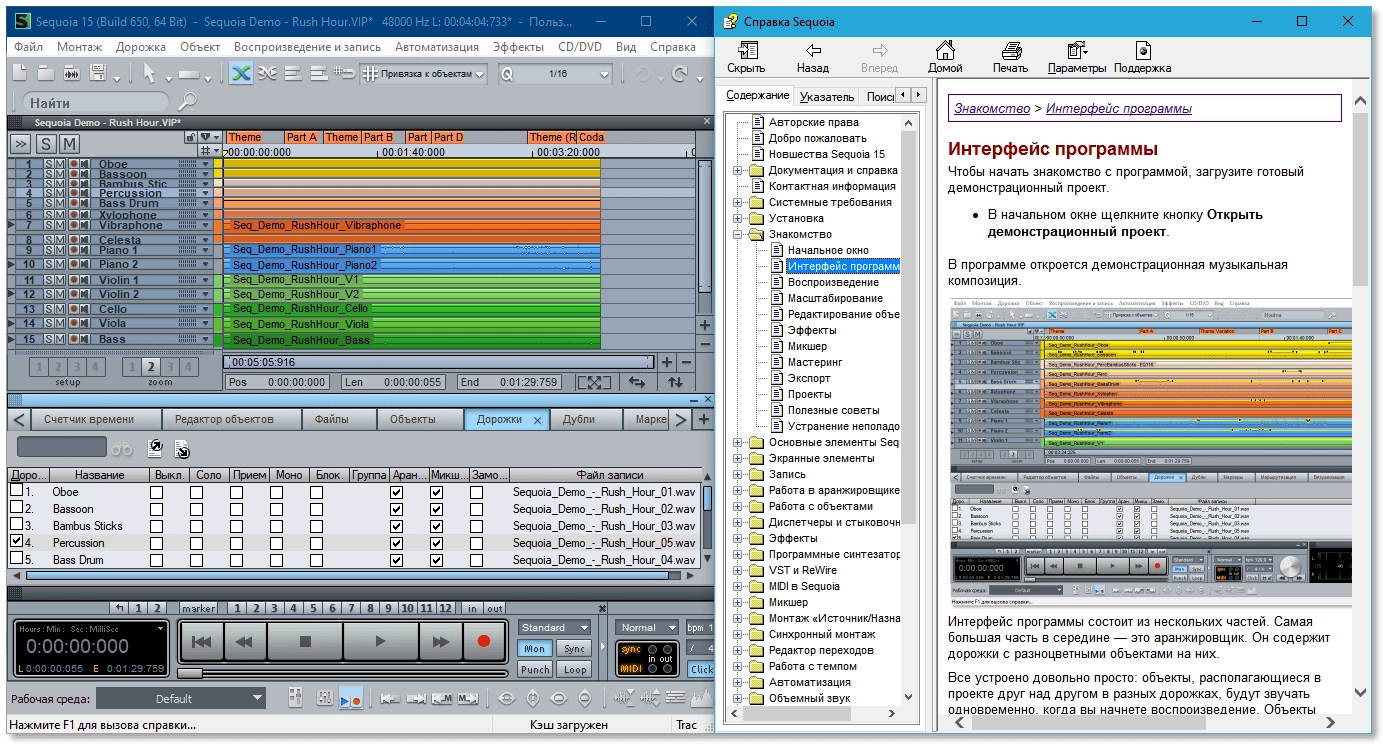Click Скрыть icon in help toolbar

(x=746, y=58)
